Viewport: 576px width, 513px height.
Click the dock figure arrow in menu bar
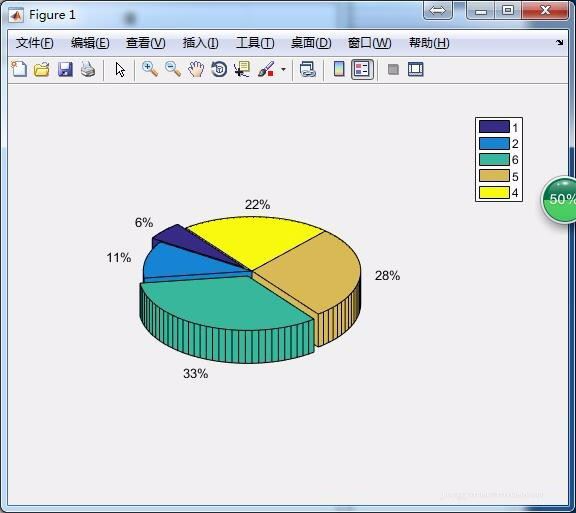[559, 43]
